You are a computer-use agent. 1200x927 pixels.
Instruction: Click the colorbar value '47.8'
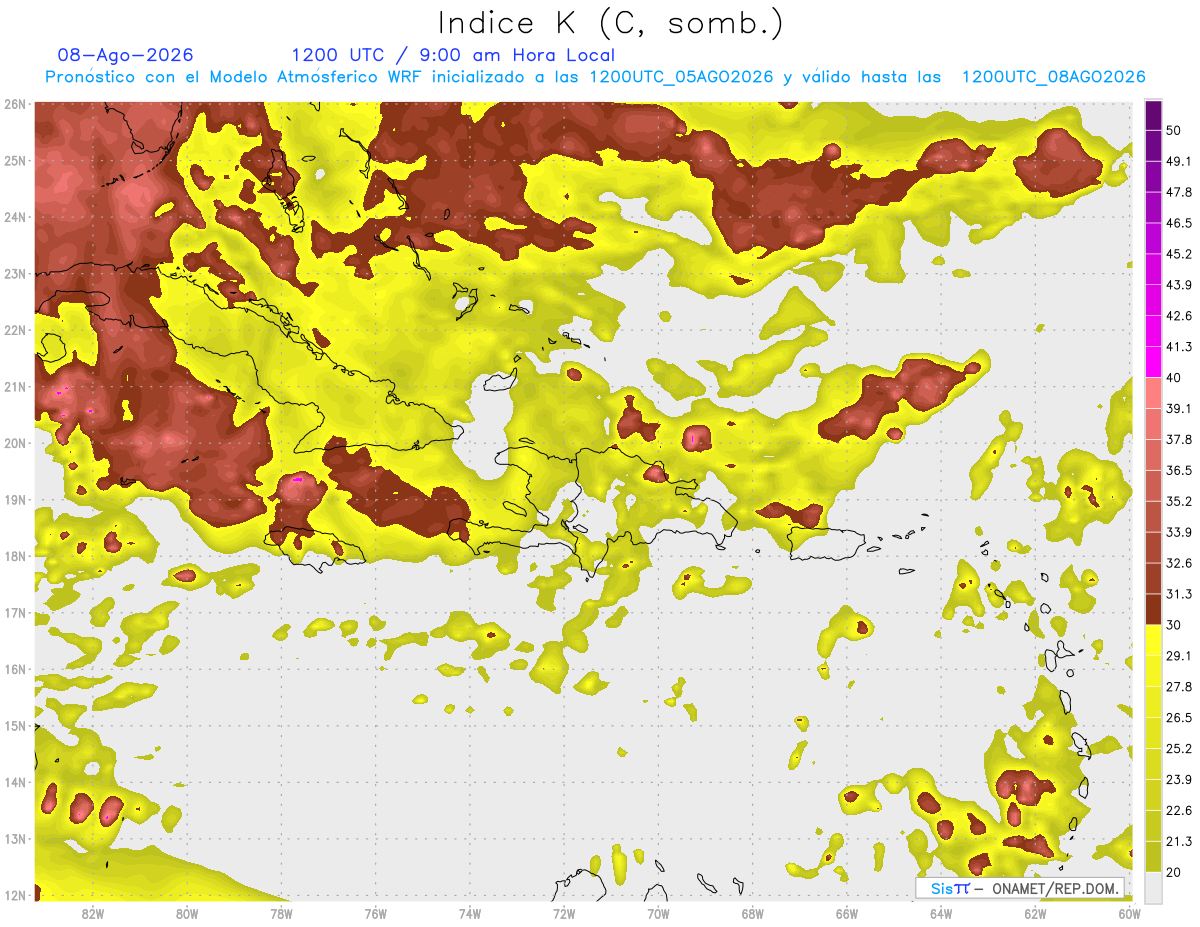click(x=1179, y=192)
